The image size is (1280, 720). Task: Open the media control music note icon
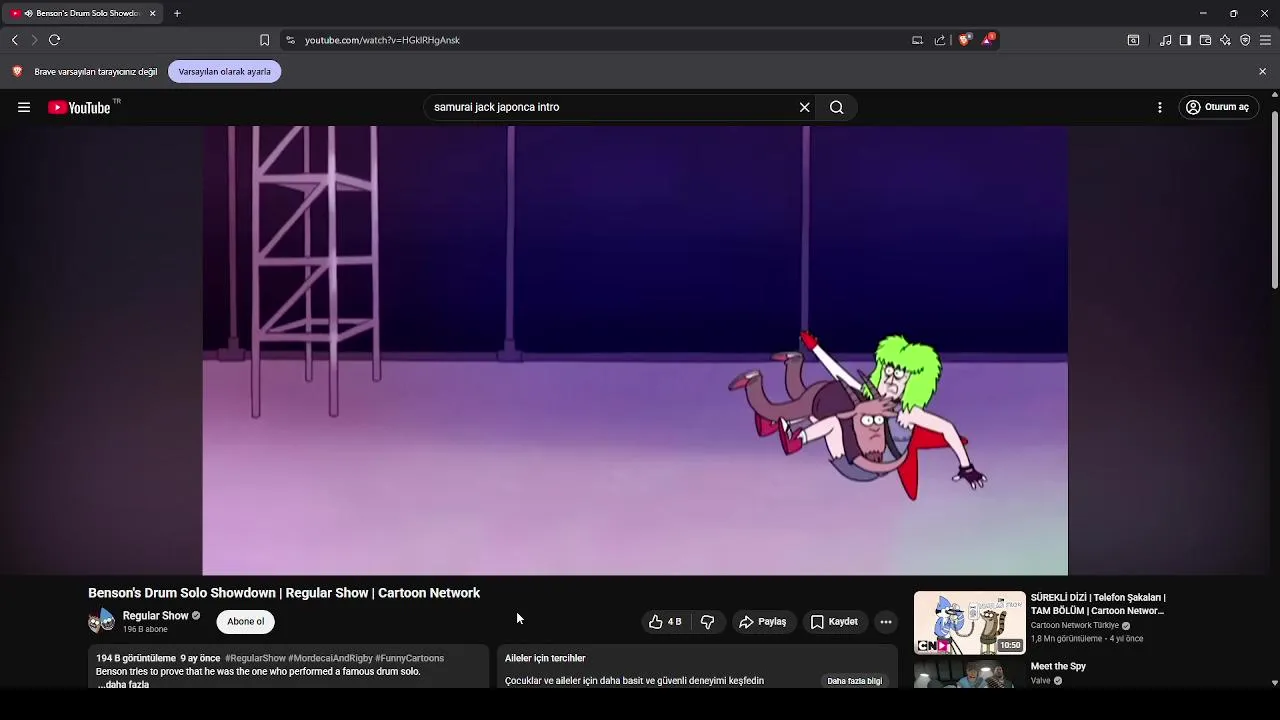pyautogui.click(x=1166, y=40)
